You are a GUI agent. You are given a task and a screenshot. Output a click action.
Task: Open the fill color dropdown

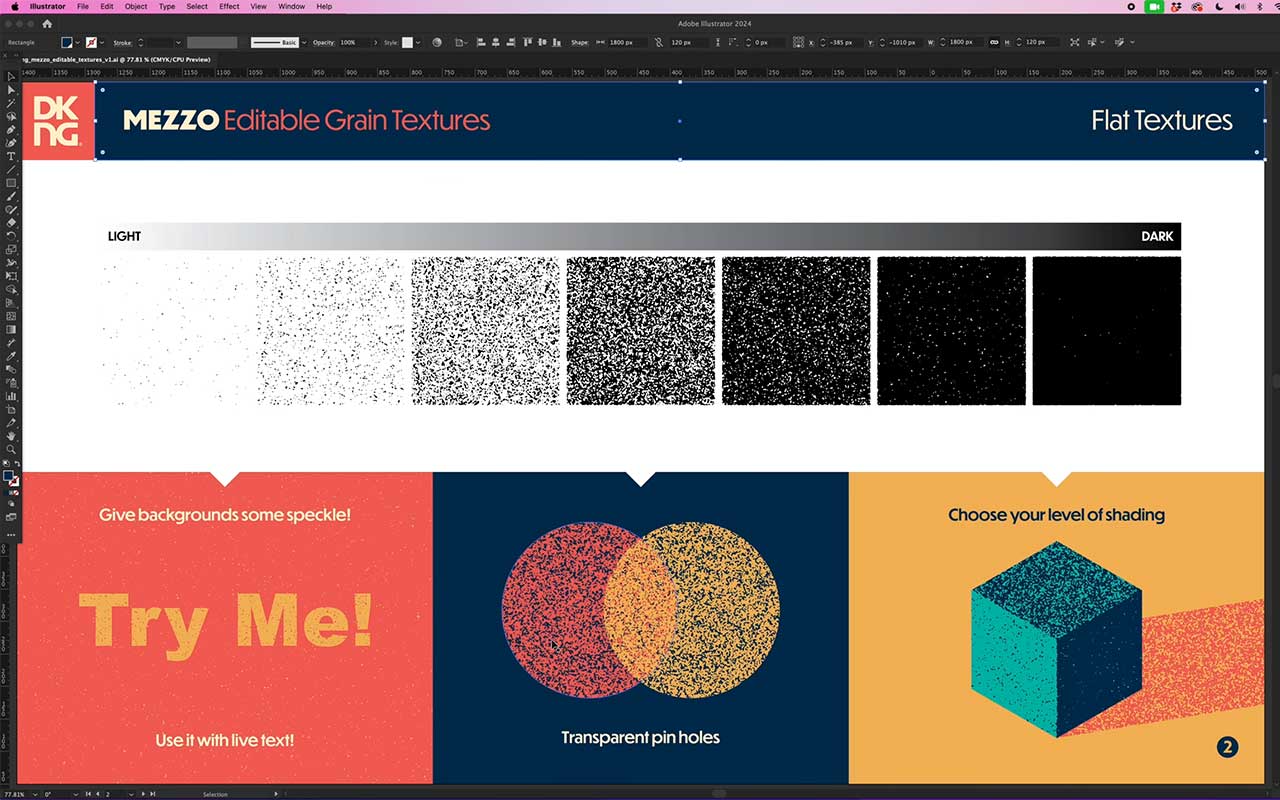click(x=78, y=42)
